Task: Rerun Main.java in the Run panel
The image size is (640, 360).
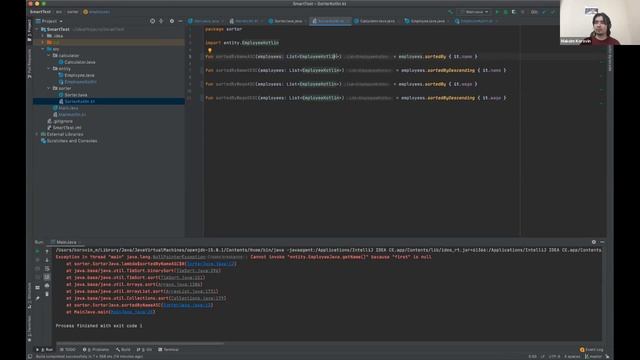Action: pos(38,251)
